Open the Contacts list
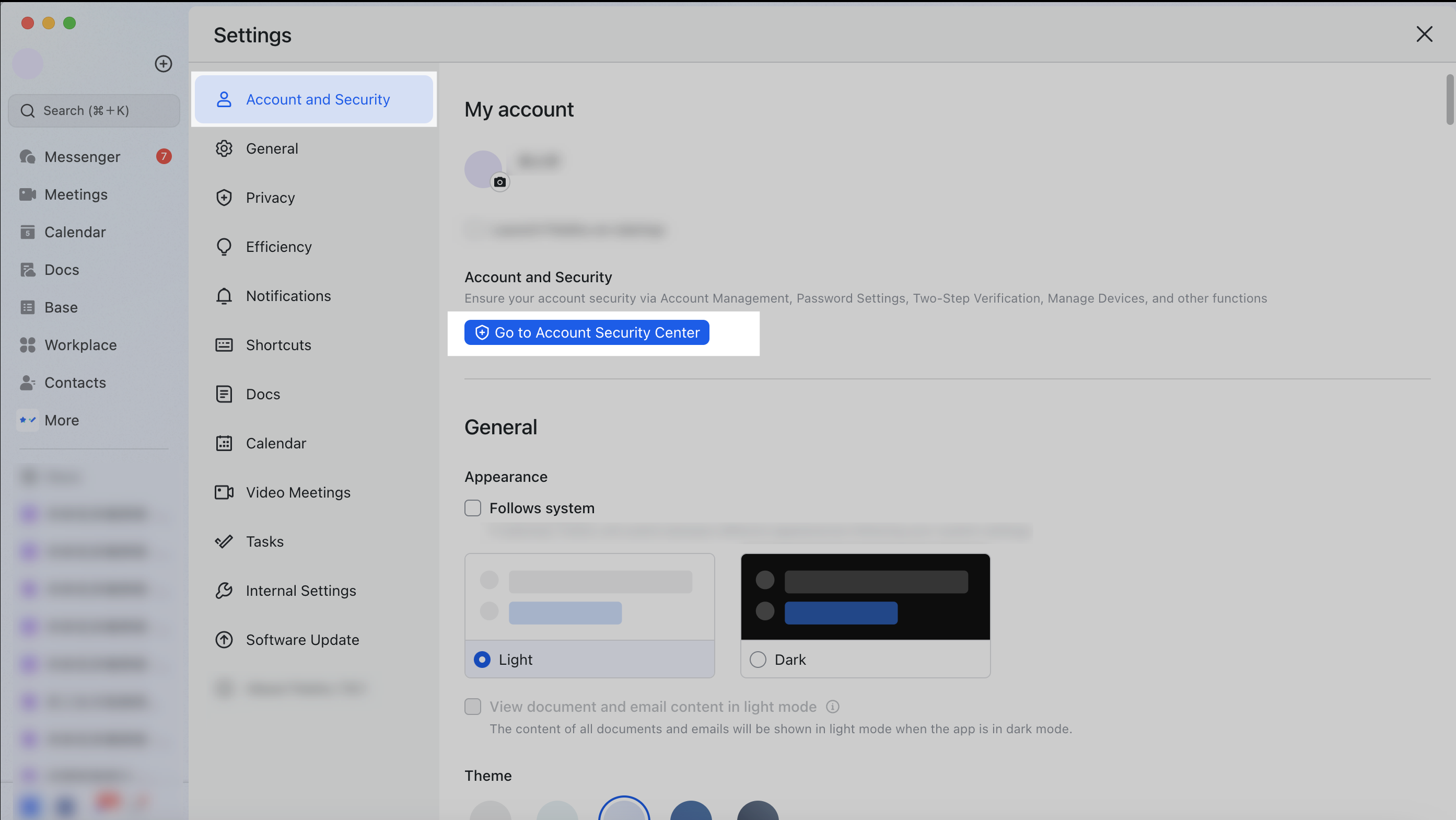The image size is (1456, 820). tap(75, 382)
